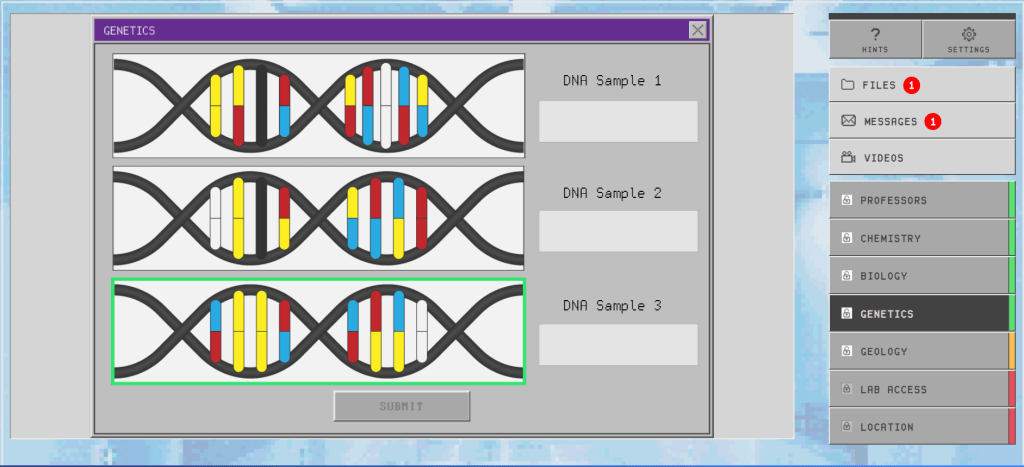Image resolution: width=1024 pixels, height=467 pixels.
Task: Click the DNA Sample 3 text box
Action: pos(618,344)
